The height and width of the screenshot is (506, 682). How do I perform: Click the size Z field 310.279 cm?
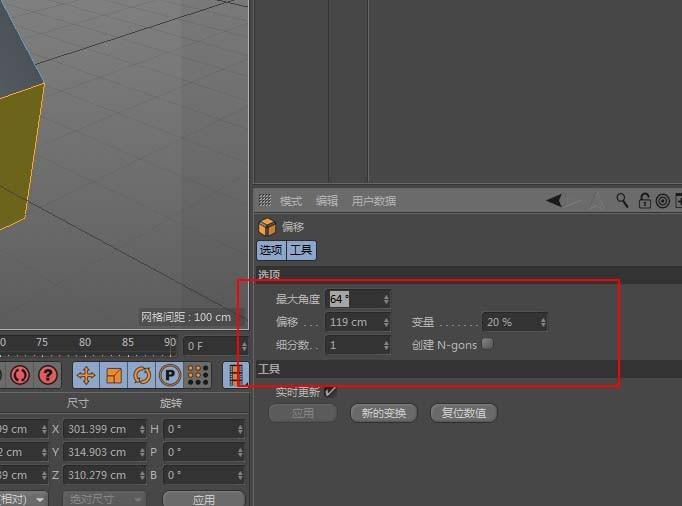(104, 475)
